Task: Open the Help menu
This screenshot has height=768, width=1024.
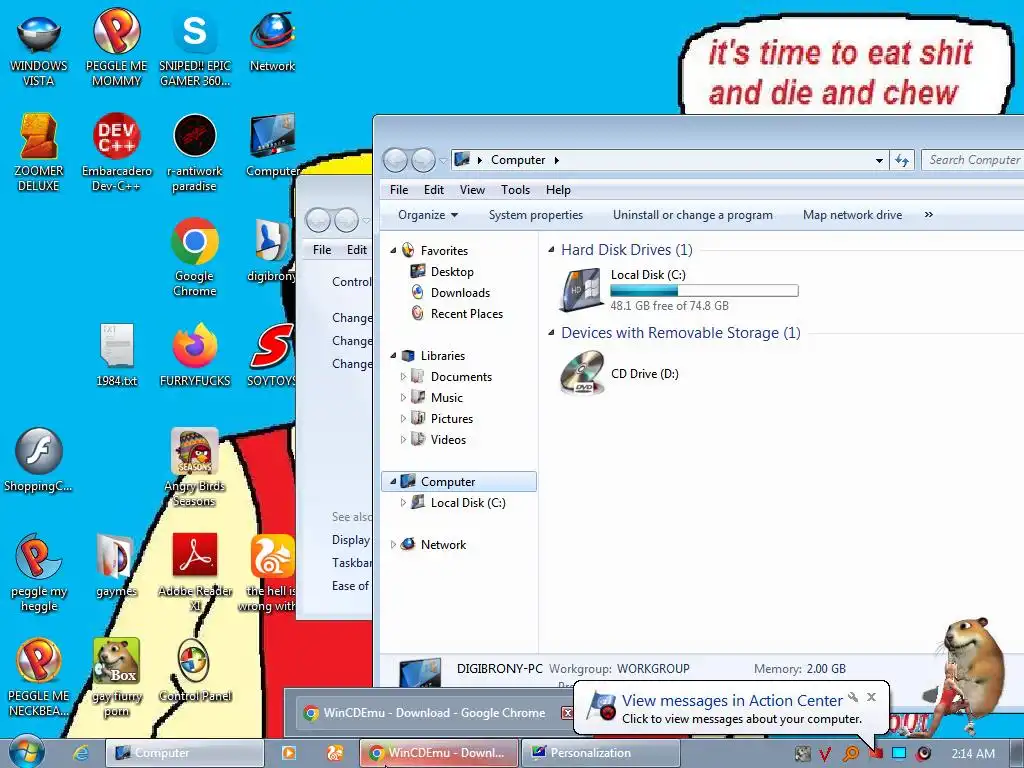Action: [558, 190]
